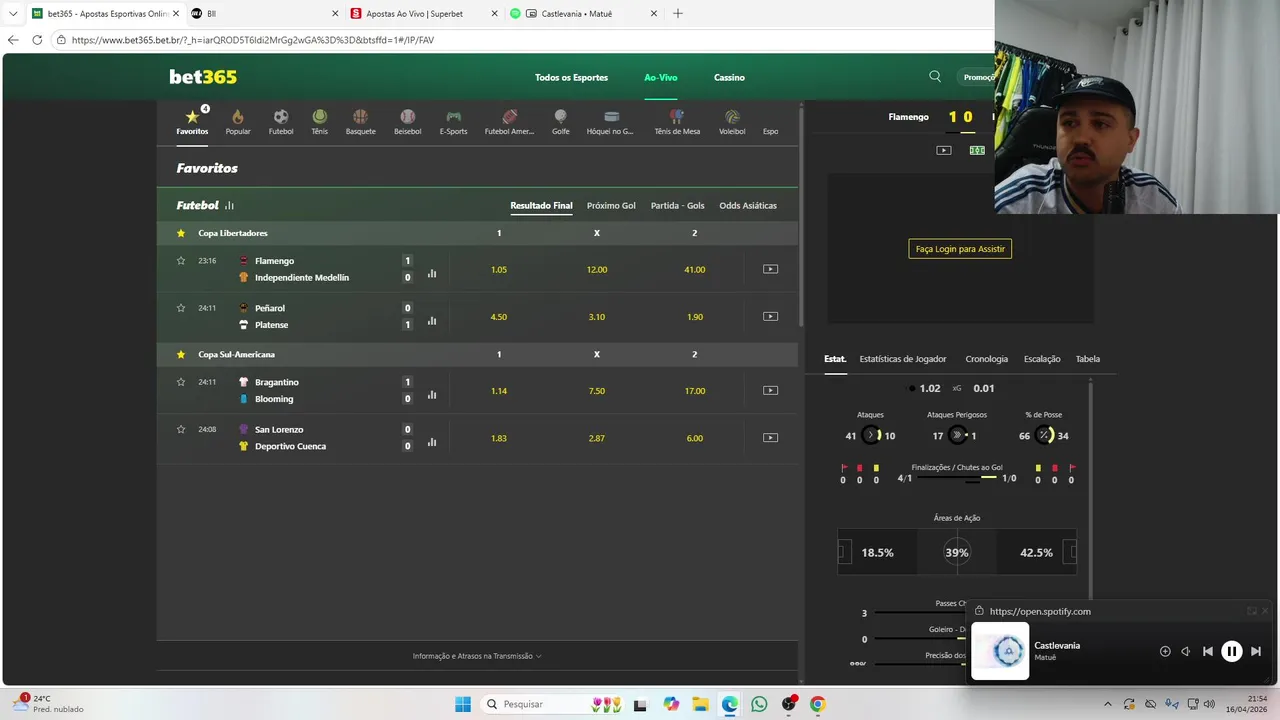The image size is (1280, 720).
Task: Open the Futebol sport icon
Action: pos(281,122)
